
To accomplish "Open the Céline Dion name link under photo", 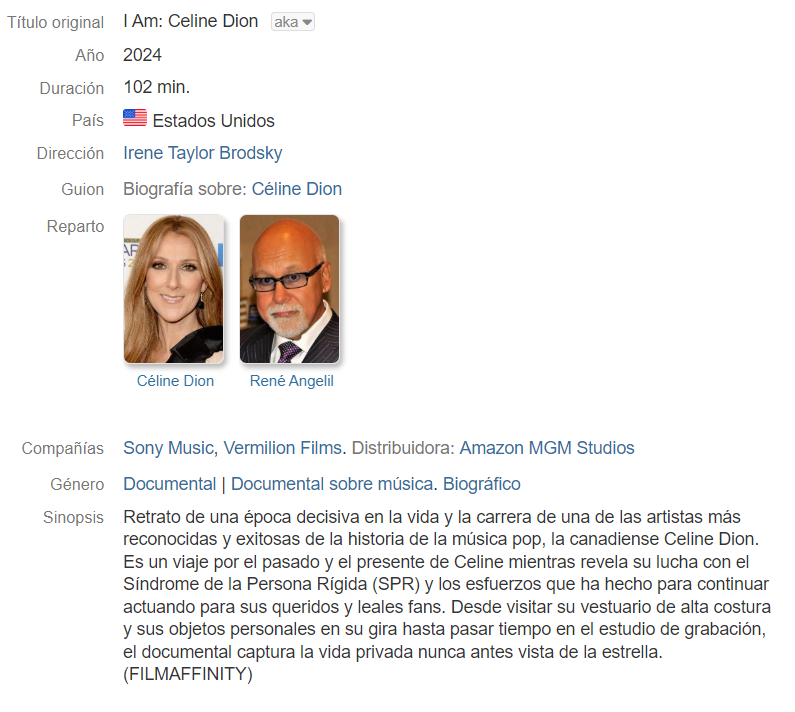I will pos(175,381).
